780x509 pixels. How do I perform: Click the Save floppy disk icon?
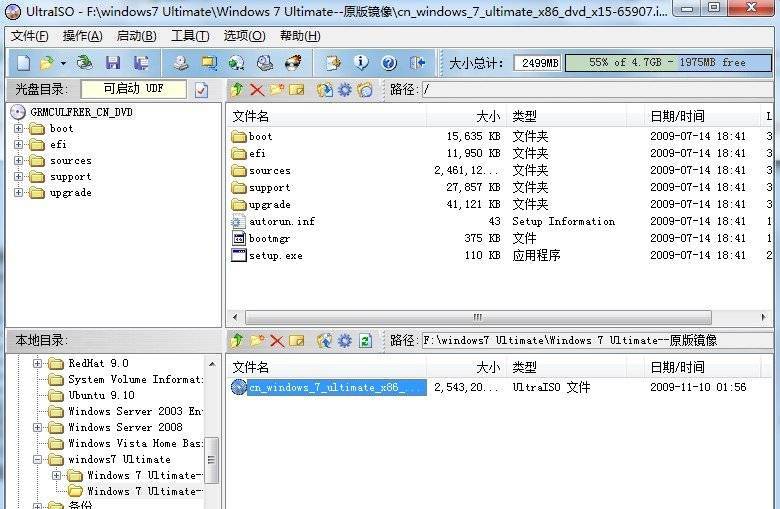(x=113, y=63)
